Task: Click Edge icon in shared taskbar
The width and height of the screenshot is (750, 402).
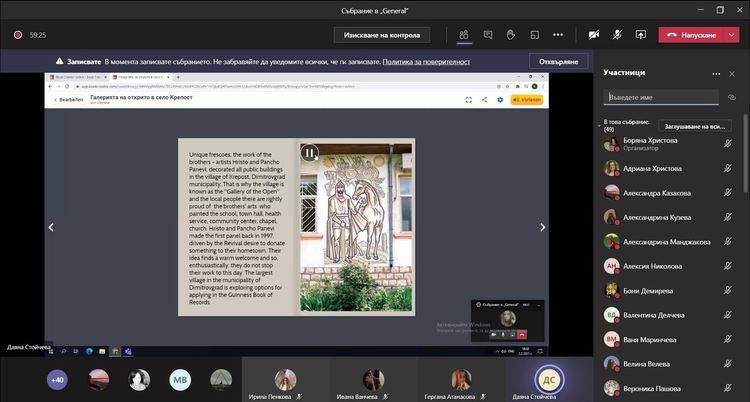Action: click(x=89, y=351)
